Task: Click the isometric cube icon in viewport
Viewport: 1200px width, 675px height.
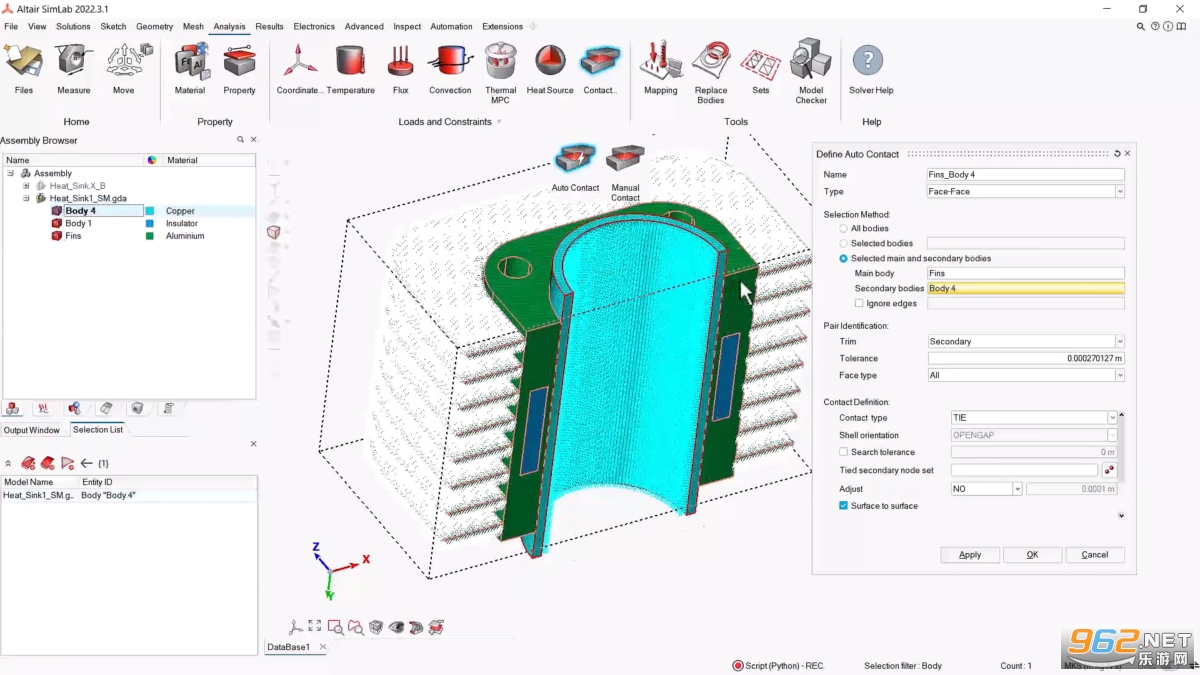Action: [273, 232]
